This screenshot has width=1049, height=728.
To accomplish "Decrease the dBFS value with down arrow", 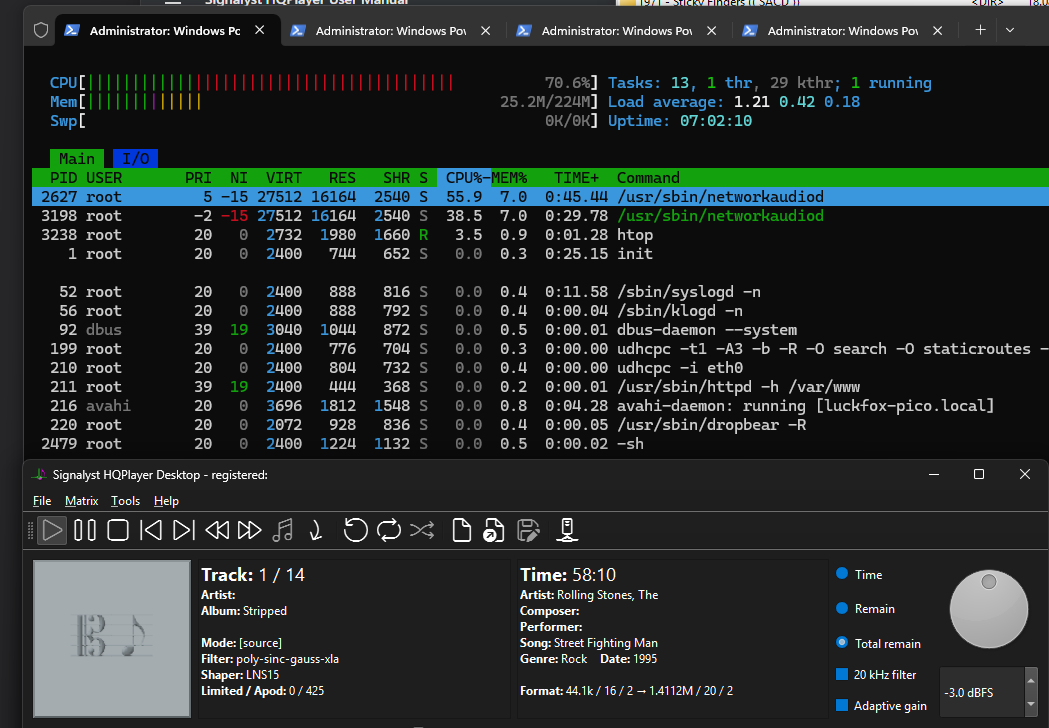I will tap(1031, 704).
